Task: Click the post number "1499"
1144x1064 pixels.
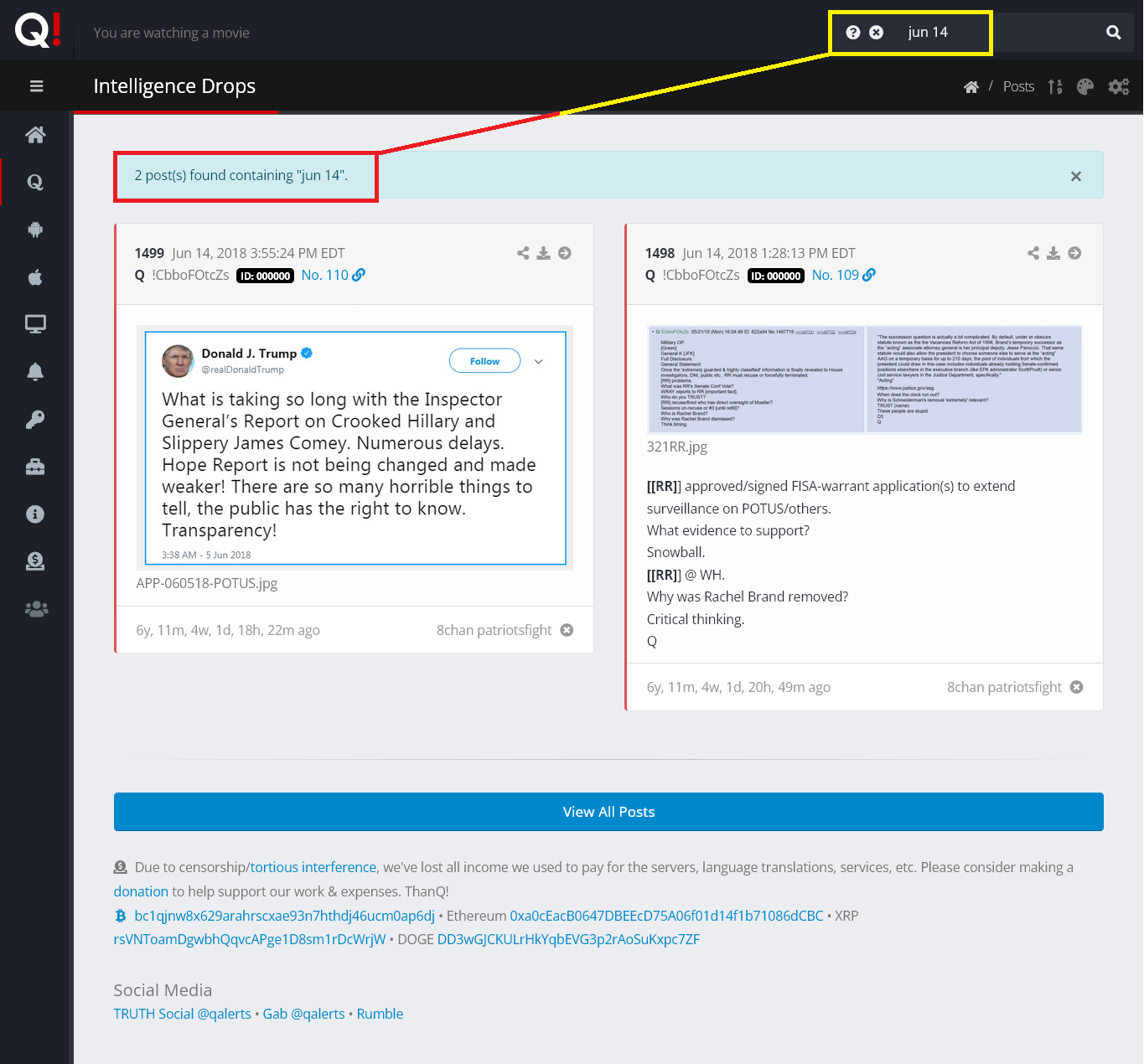Action: 149,253
